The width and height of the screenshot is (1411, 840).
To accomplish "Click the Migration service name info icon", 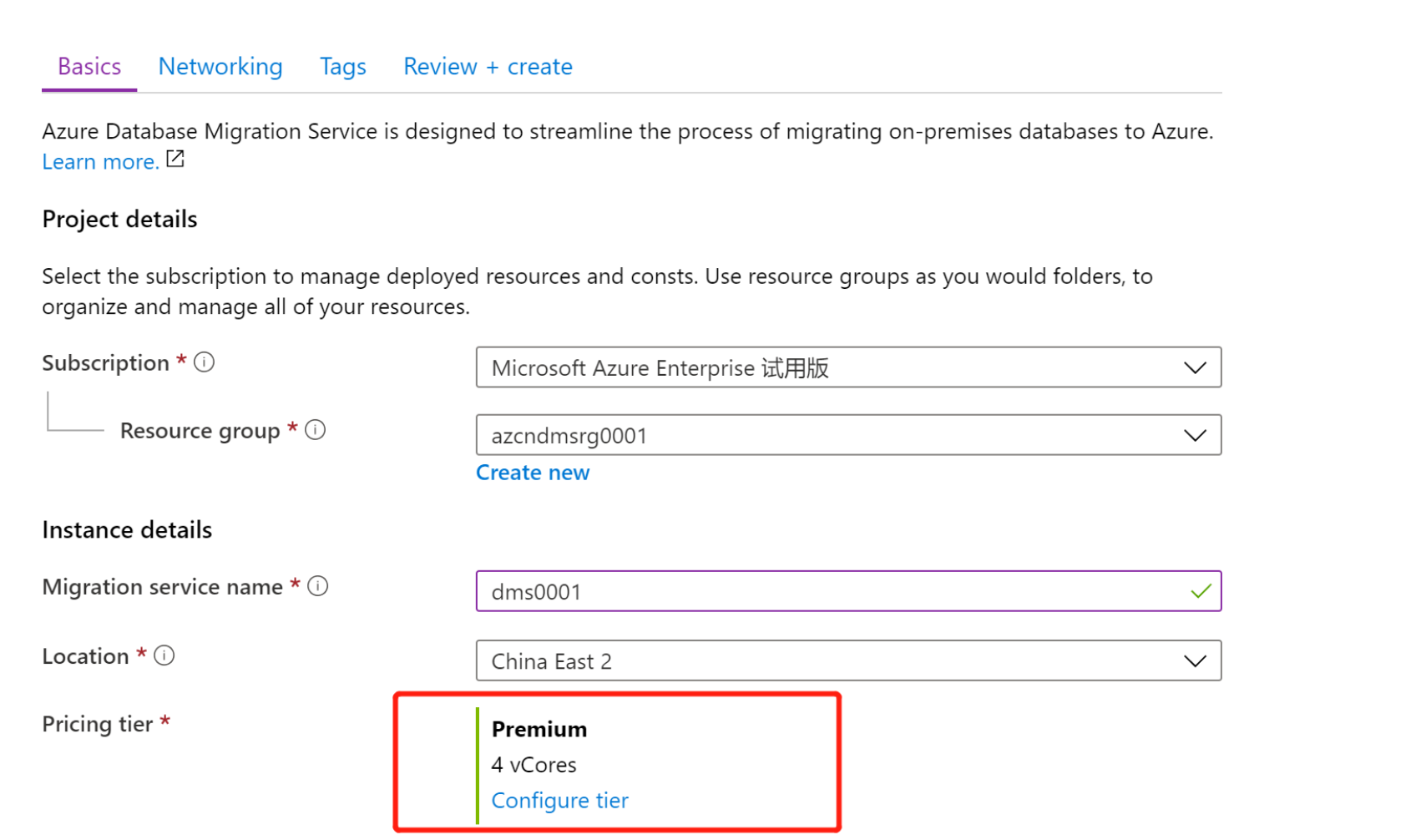I will click(318, 586).
